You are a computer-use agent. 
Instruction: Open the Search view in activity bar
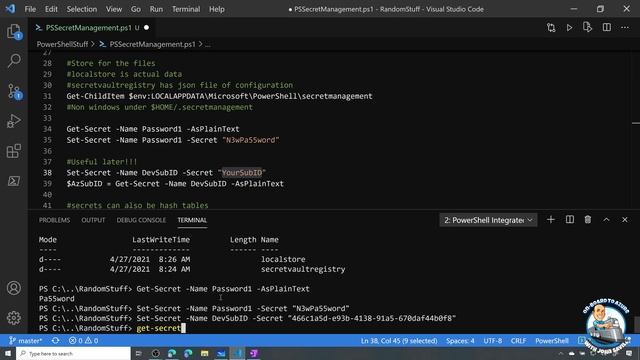(x=14, y=61)
